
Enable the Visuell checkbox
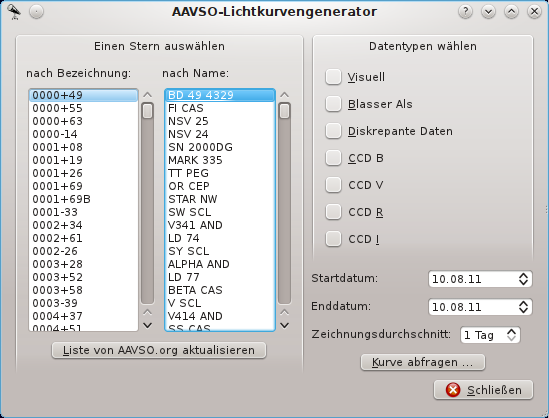pyautogui.click(x=333, y=77)
